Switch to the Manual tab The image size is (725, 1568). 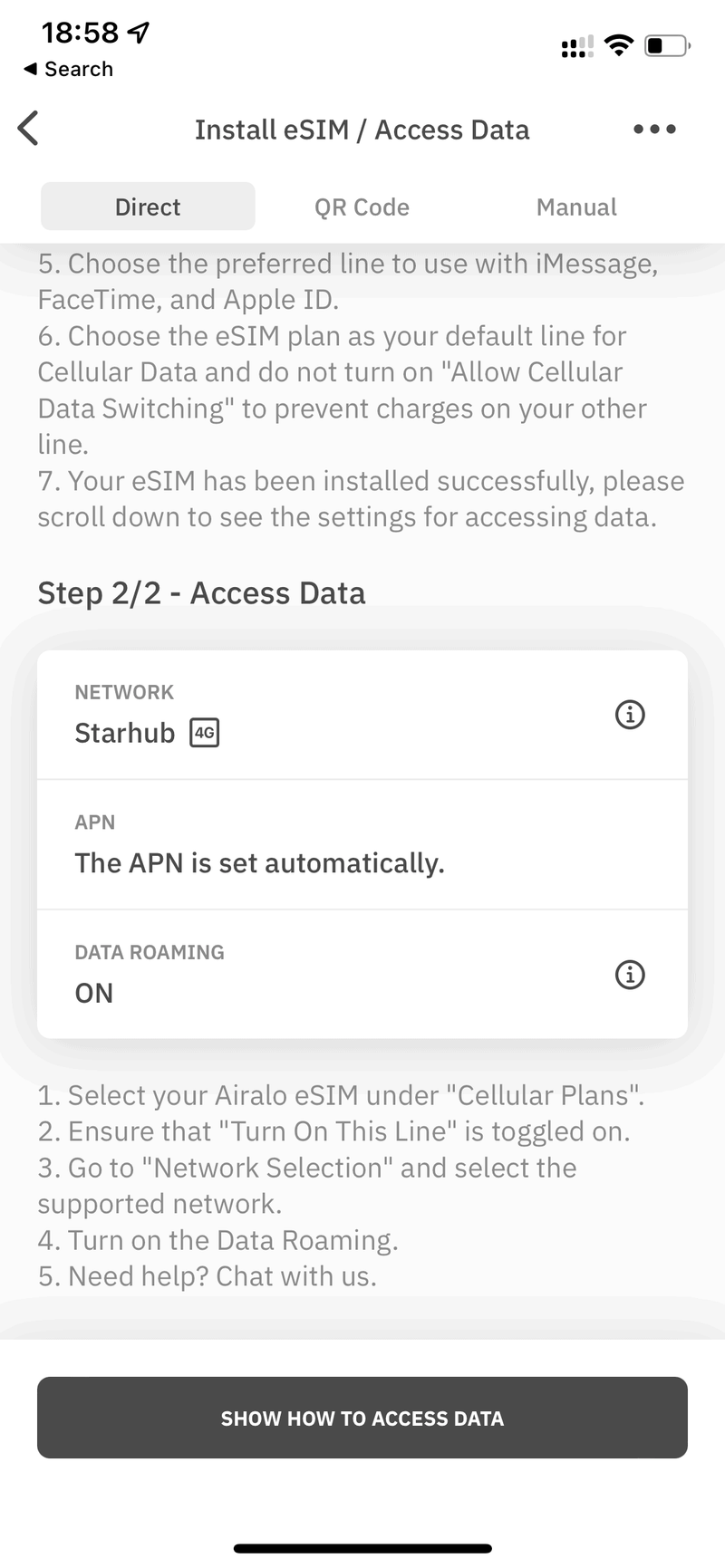(x=576, y=207)
